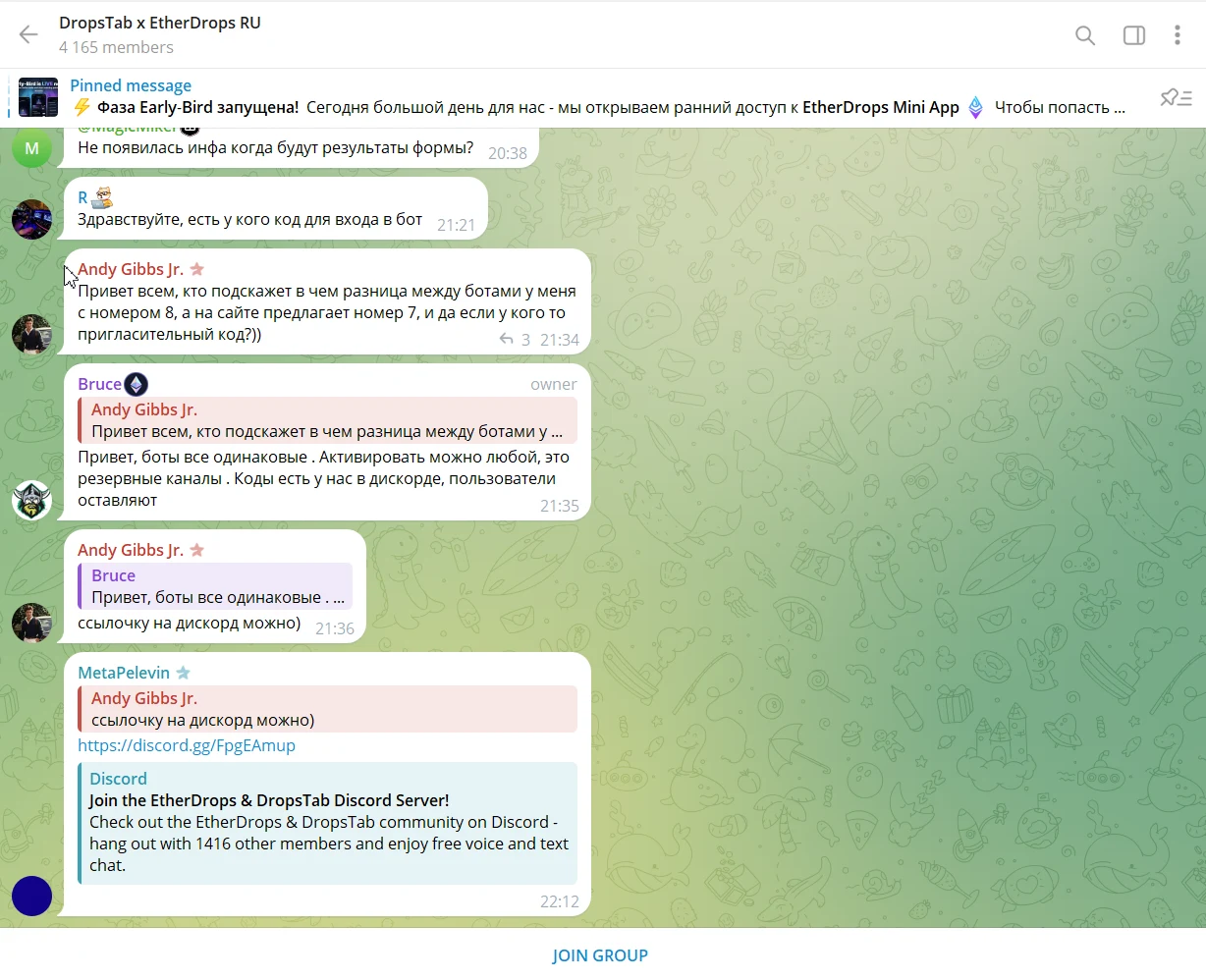Jump to quoted Bruce message in Andy's reply

(x=215, y=586)
